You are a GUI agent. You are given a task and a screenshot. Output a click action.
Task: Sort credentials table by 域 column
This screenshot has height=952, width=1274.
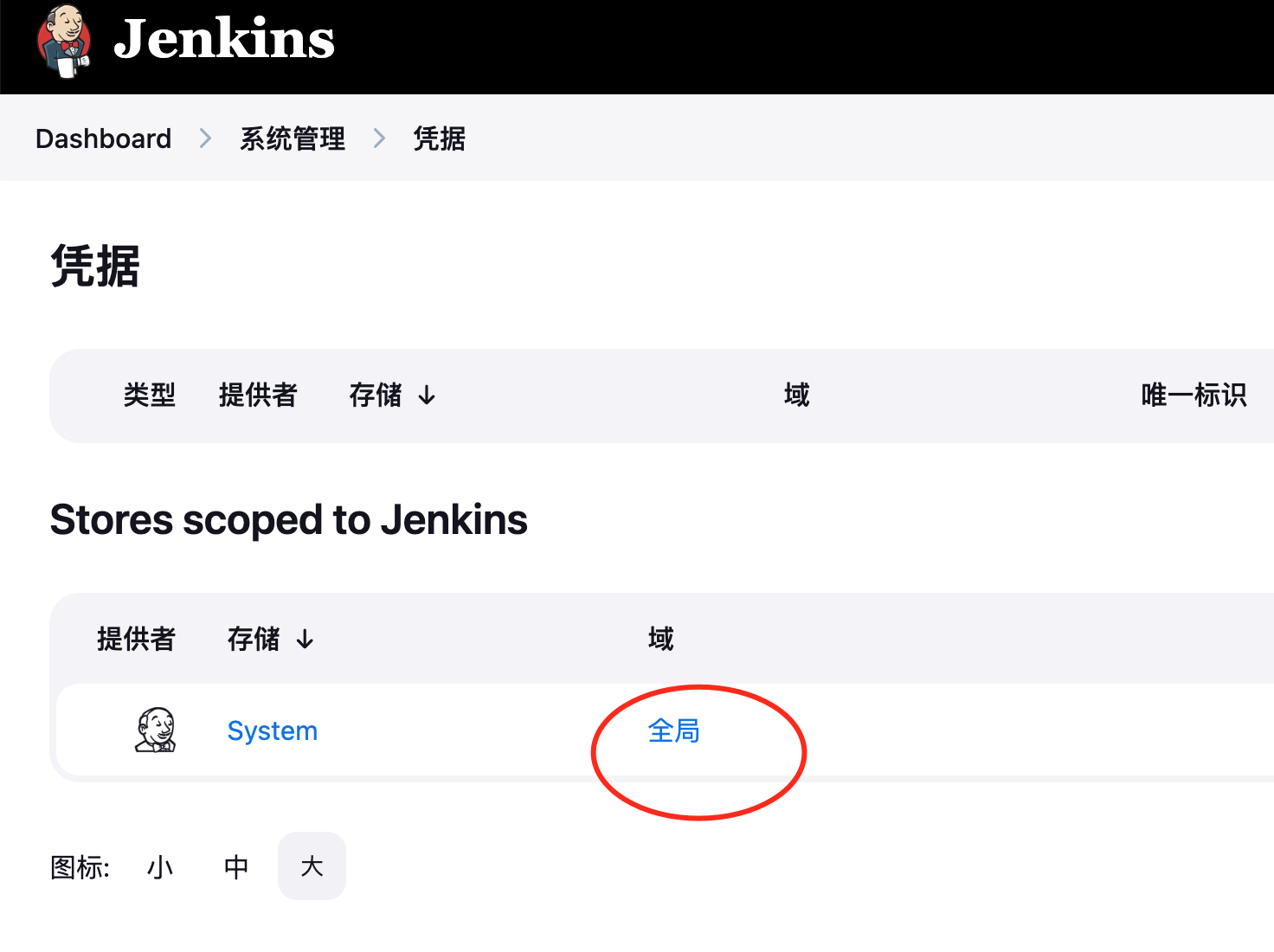point(796,396)
